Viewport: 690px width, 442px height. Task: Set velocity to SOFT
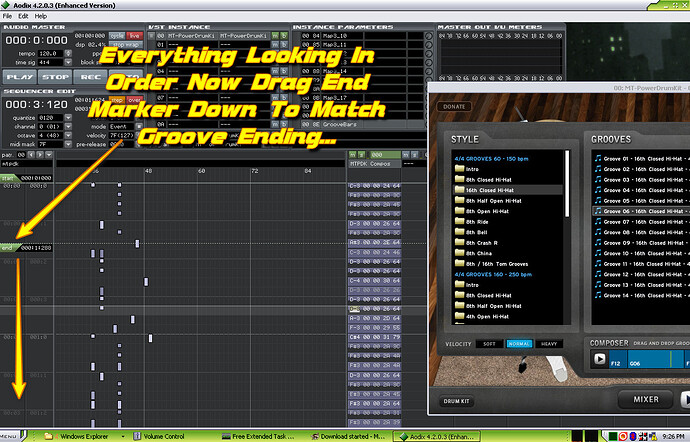489,343
